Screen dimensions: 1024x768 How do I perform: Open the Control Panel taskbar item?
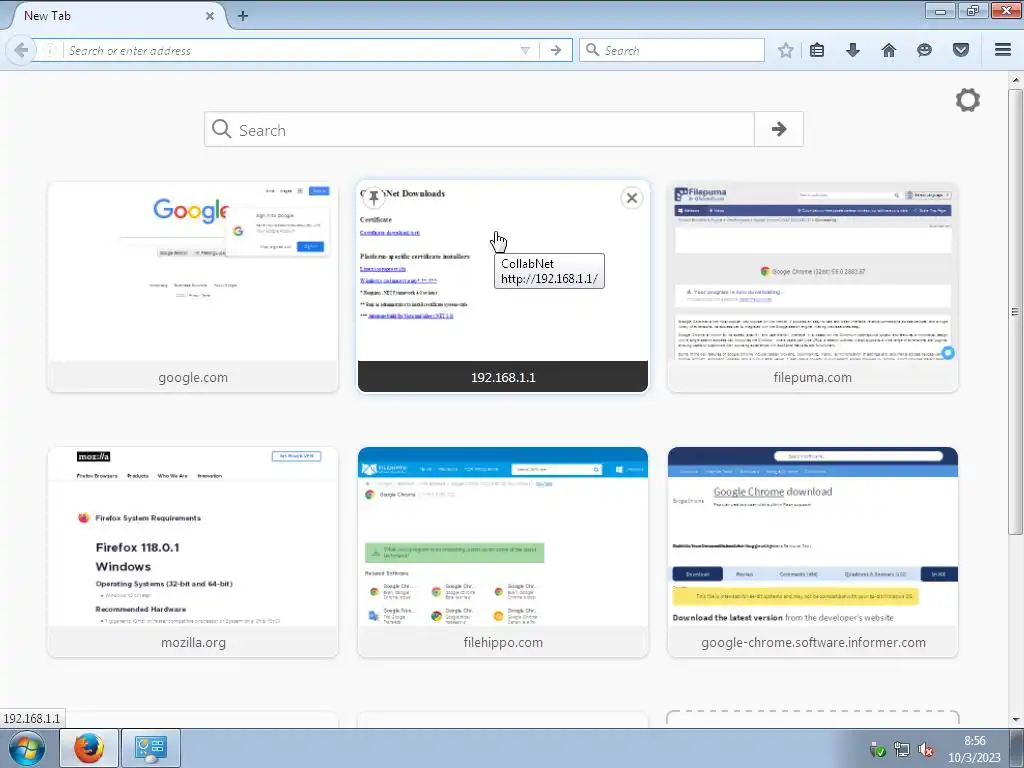[151, 748]
